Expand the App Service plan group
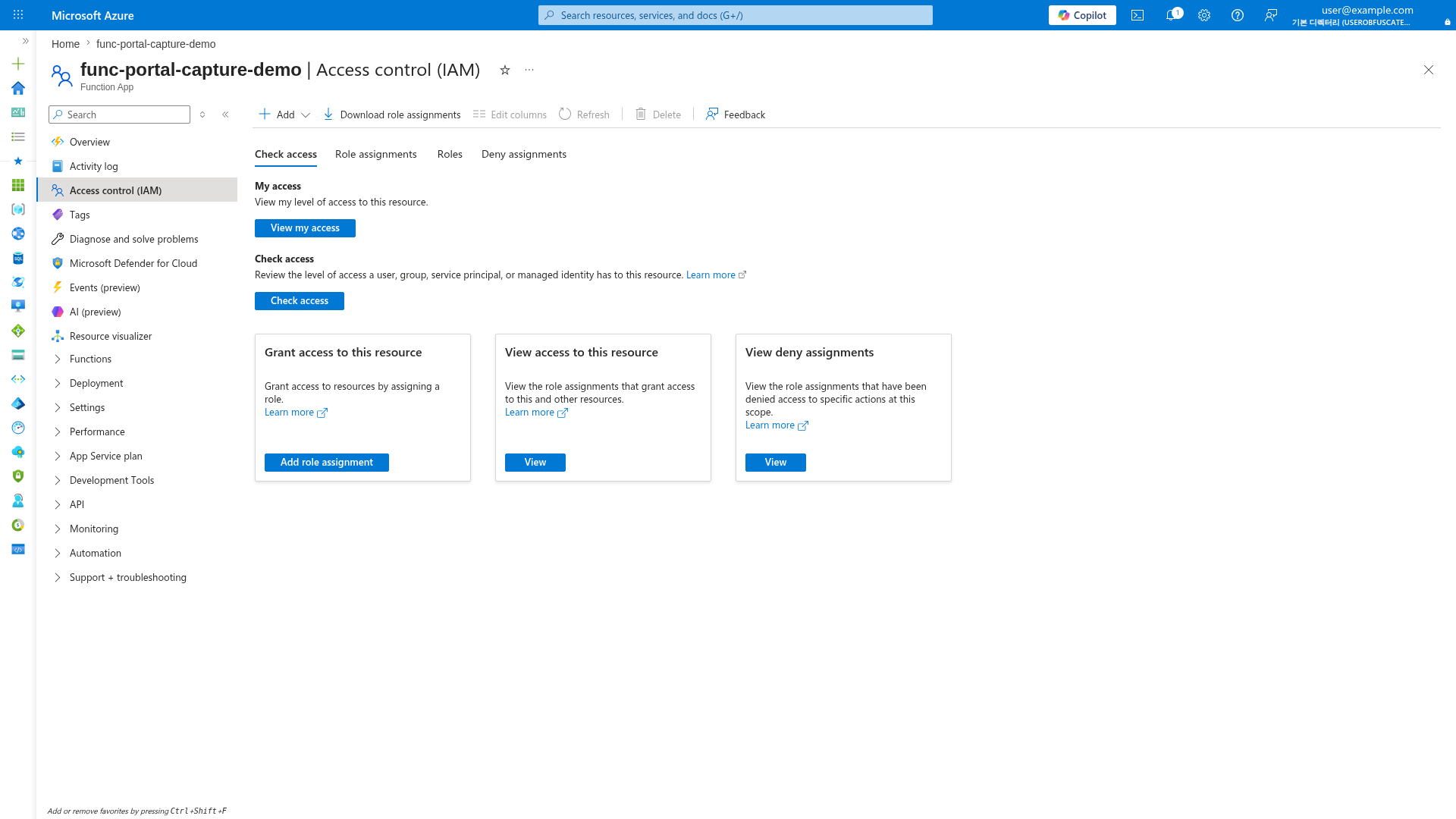The height and width of the screenshot is (819, 1456). click(x=137, y=457)
